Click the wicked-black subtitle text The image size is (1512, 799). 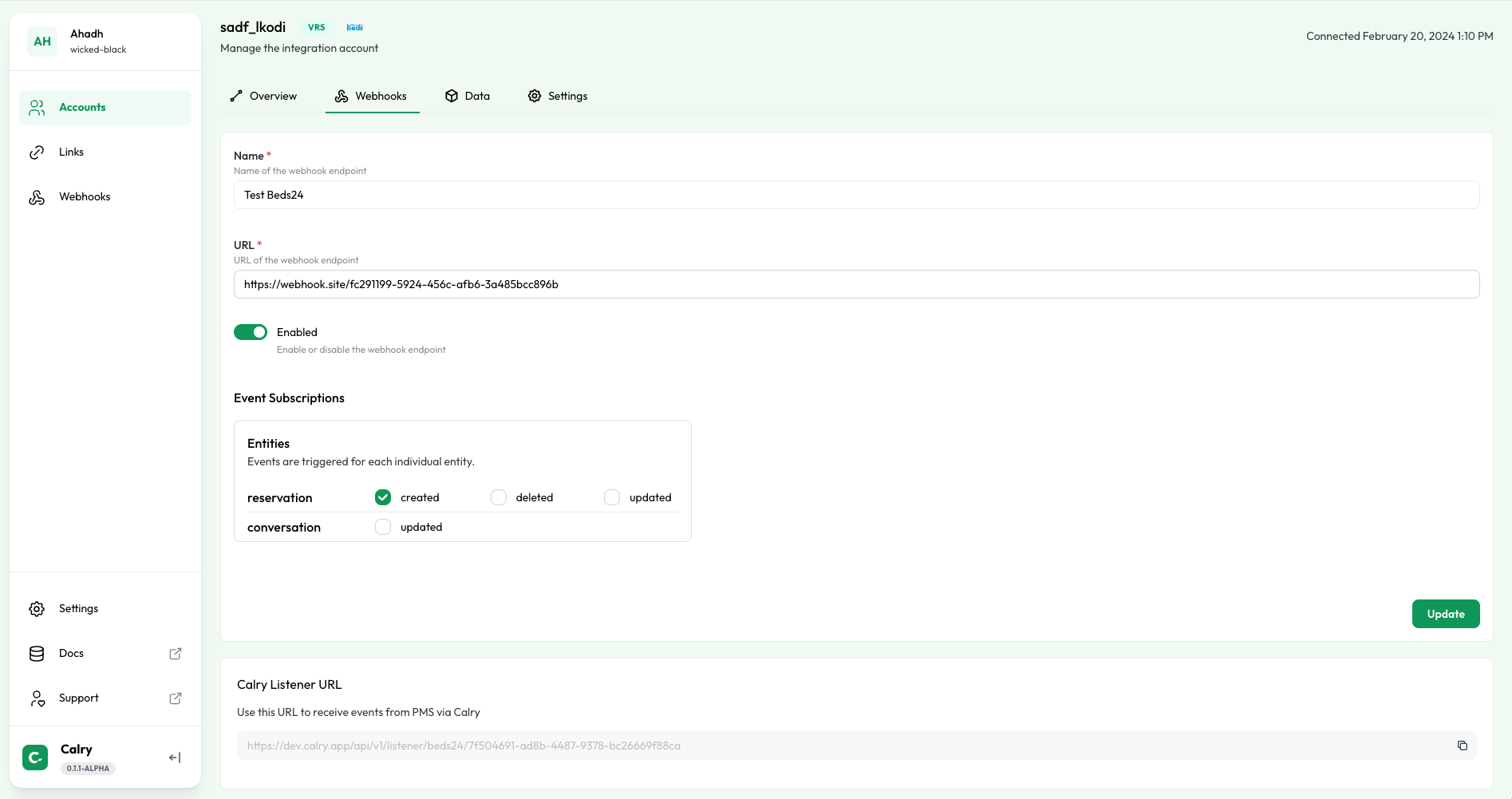click(x=98, y=49)
